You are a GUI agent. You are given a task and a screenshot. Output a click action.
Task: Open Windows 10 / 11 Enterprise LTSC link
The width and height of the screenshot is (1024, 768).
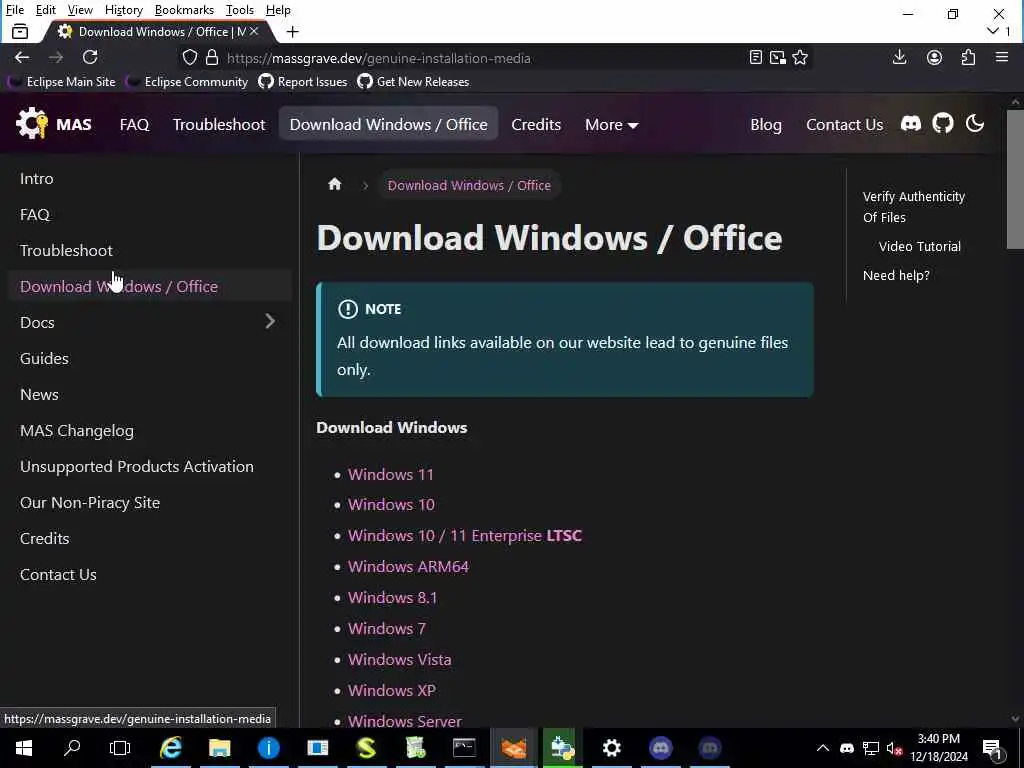click(x=464, y=535)
